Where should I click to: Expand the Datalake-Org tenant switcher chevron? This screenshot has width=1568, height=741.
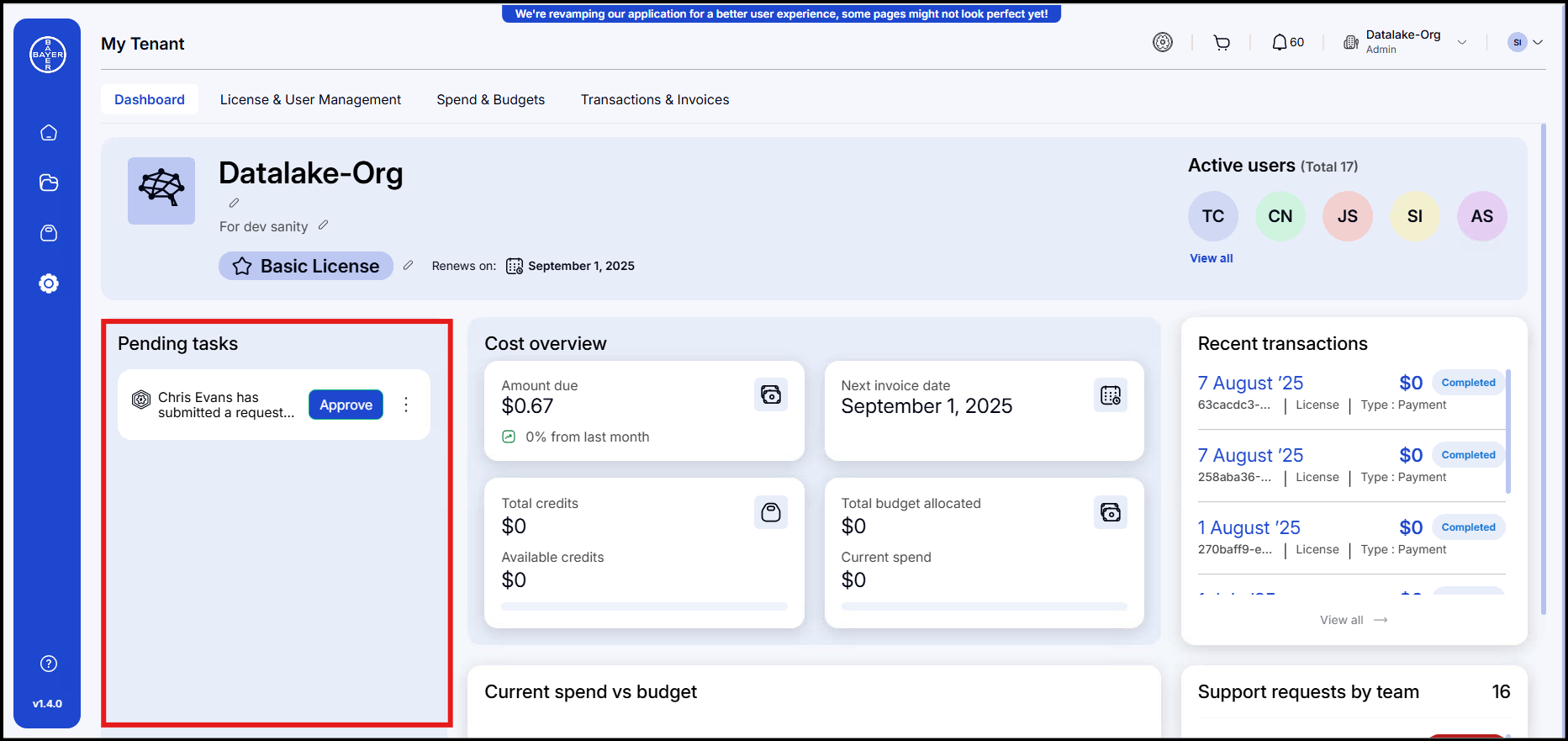pyautogui.click(x=1462, y=42)
